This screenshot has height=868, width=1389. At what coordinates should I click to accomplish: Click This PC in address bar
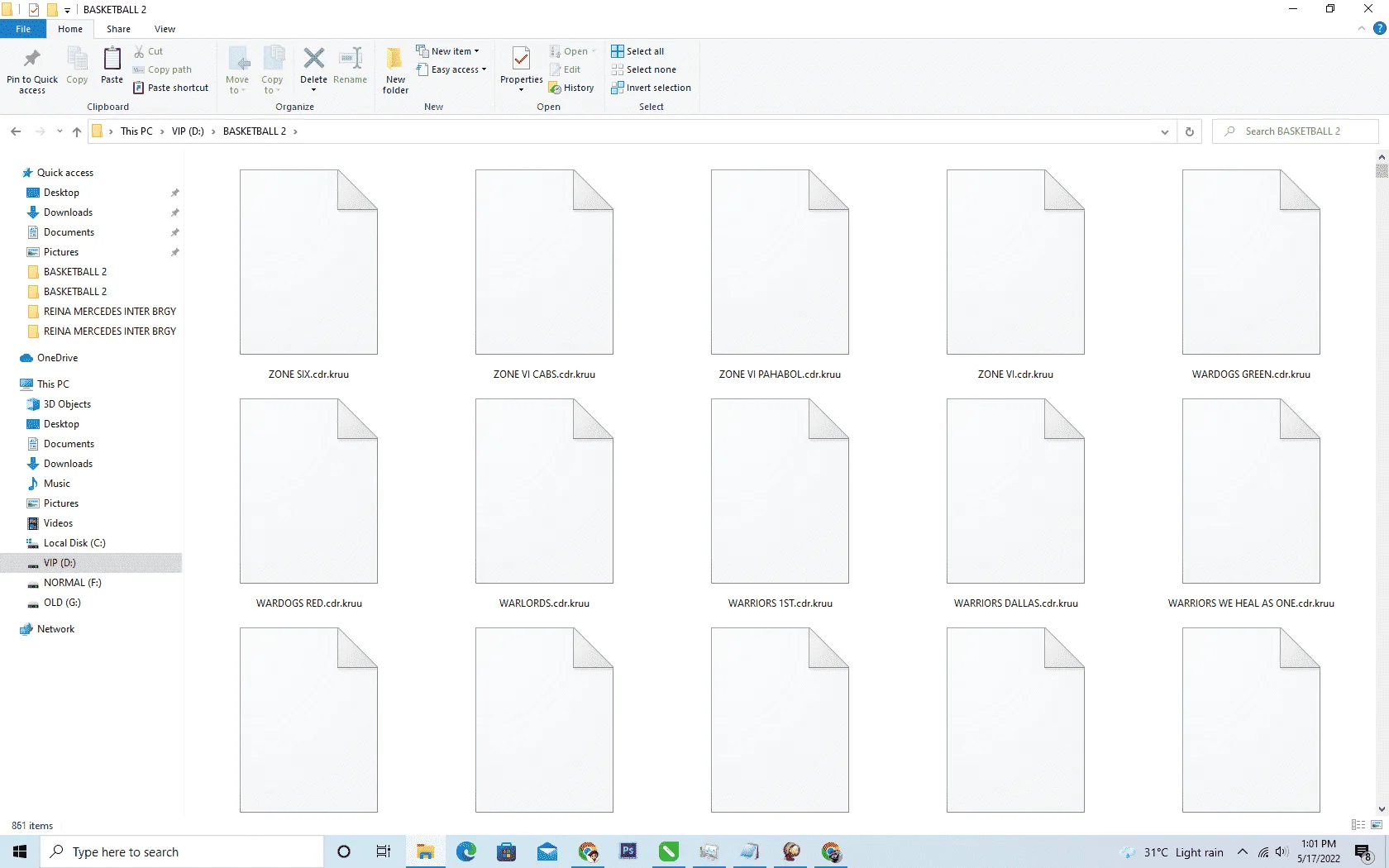point(136,131)
